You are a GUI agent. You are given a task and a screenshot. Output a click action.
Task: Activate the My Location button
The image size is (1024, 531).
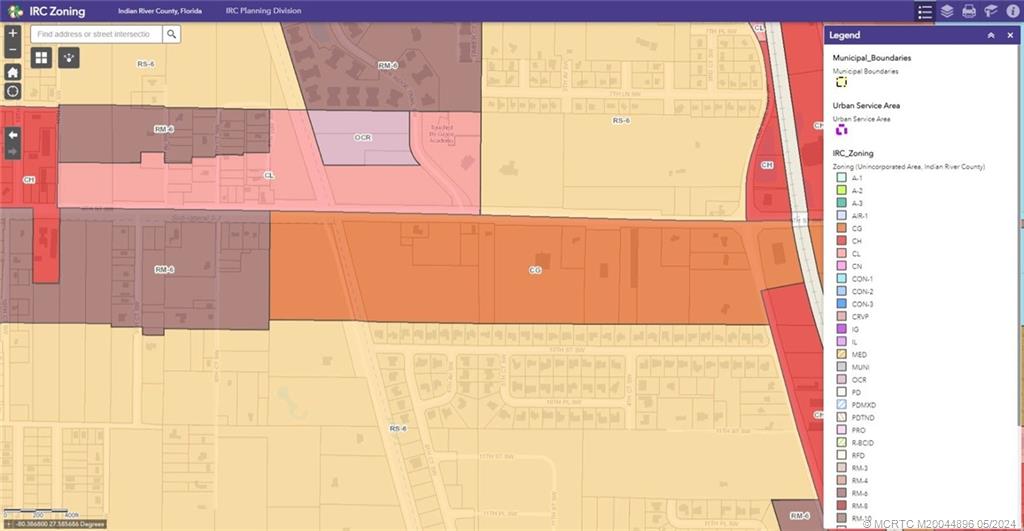pyautogui.click(x=12, y=91)
